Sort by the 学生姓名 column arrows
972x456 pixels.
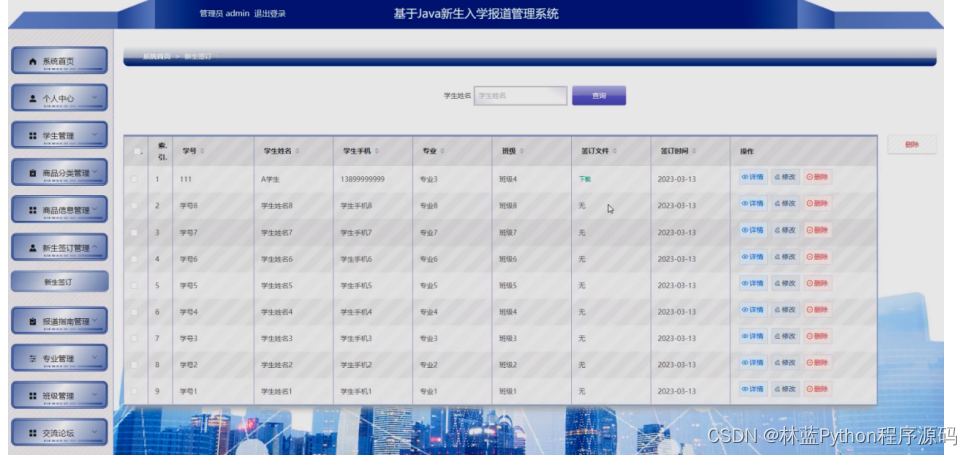[x=297, y=151]
